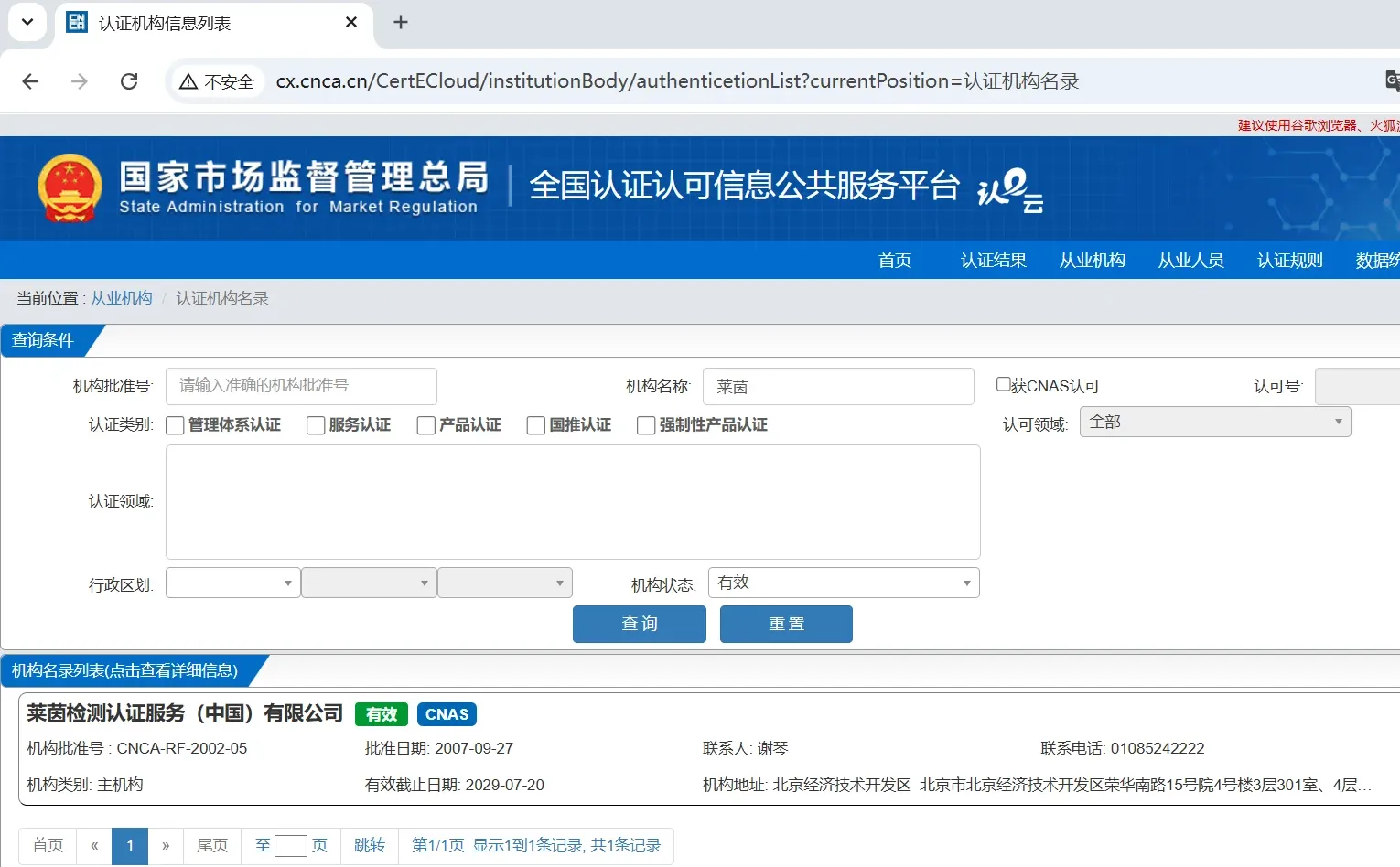The image size is (1400, 867).
Task: Click the browser back arrow icon
Action: point(30,80)
